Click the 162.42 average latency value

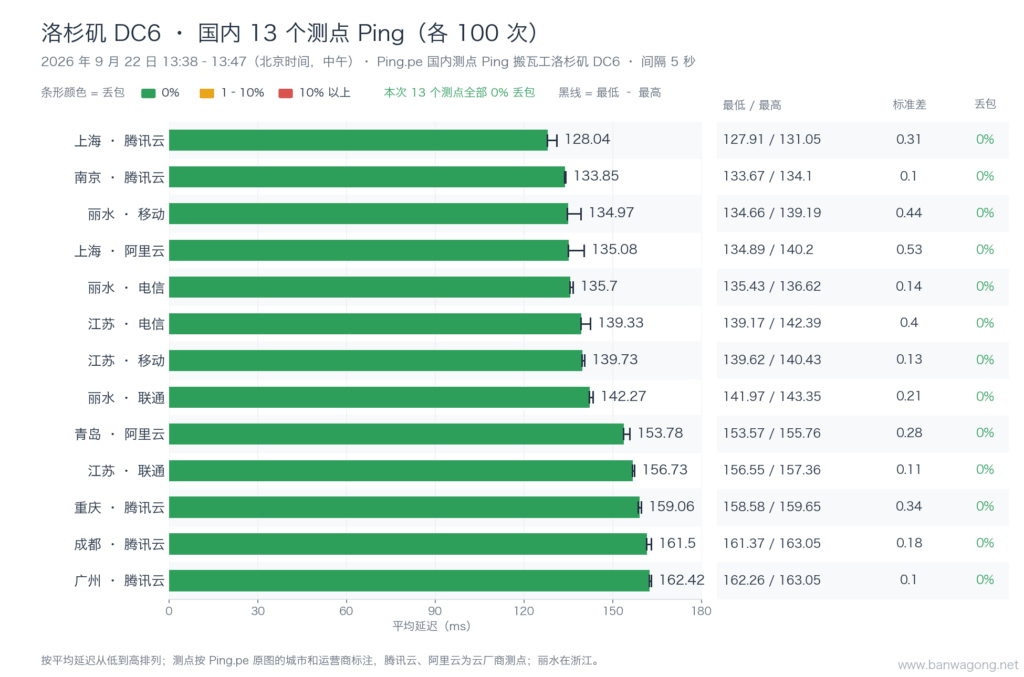pyautogui.click(x=682, y=580)
